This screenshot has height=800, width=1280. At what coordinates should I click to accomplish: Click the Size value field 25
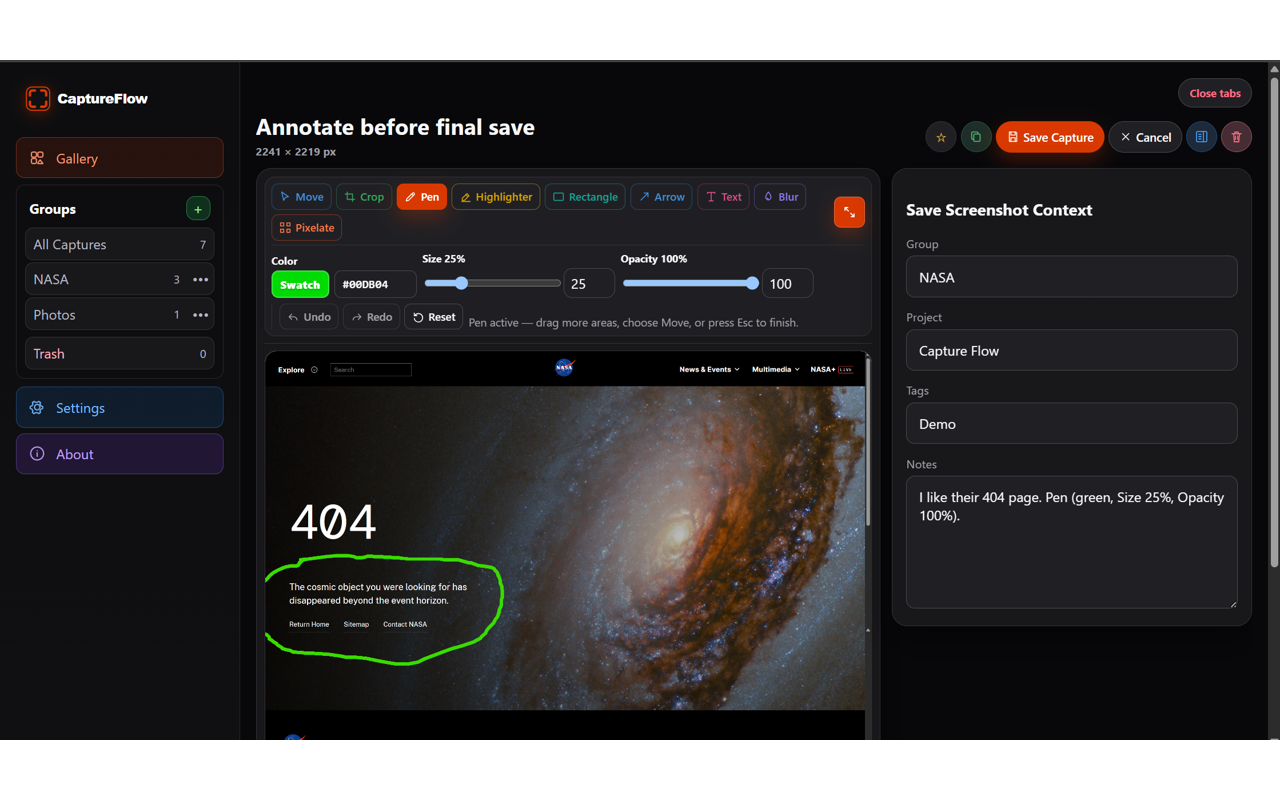click(589, 284)
